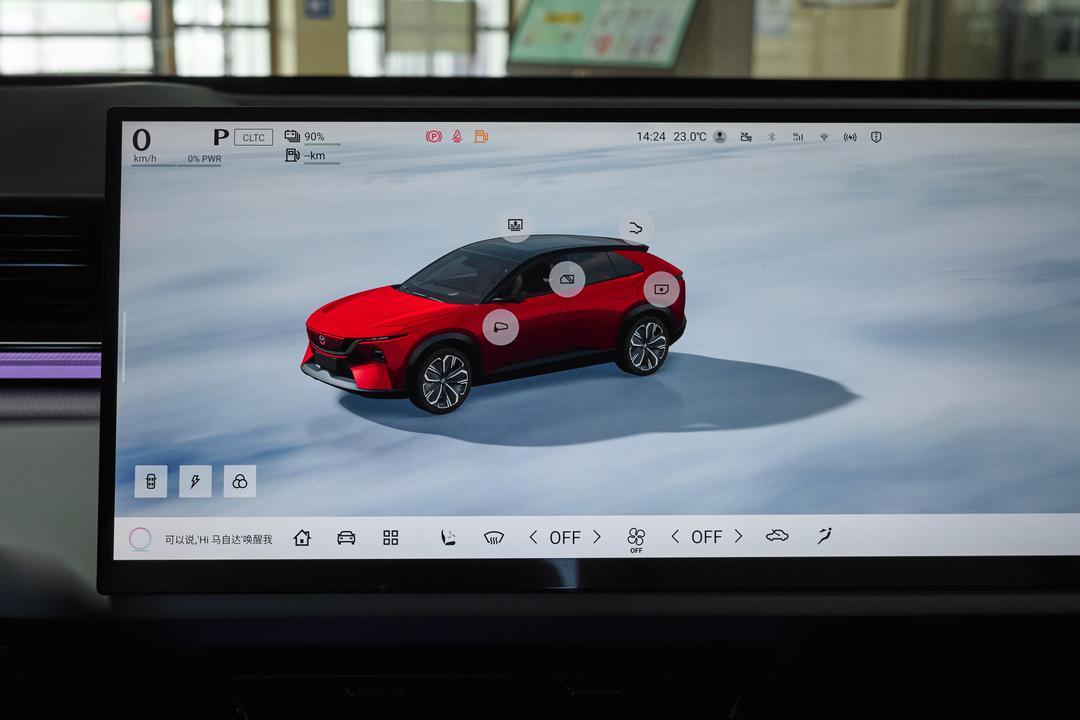
Task: Switch the CLTC range mode label
Action: (253, 137)
